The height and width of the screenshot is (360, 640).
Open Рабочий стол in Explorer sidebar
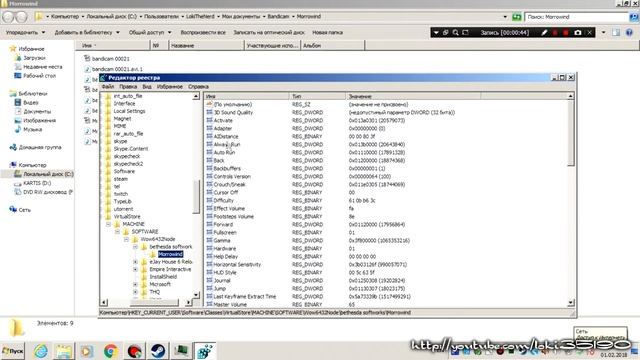[39, 76]
